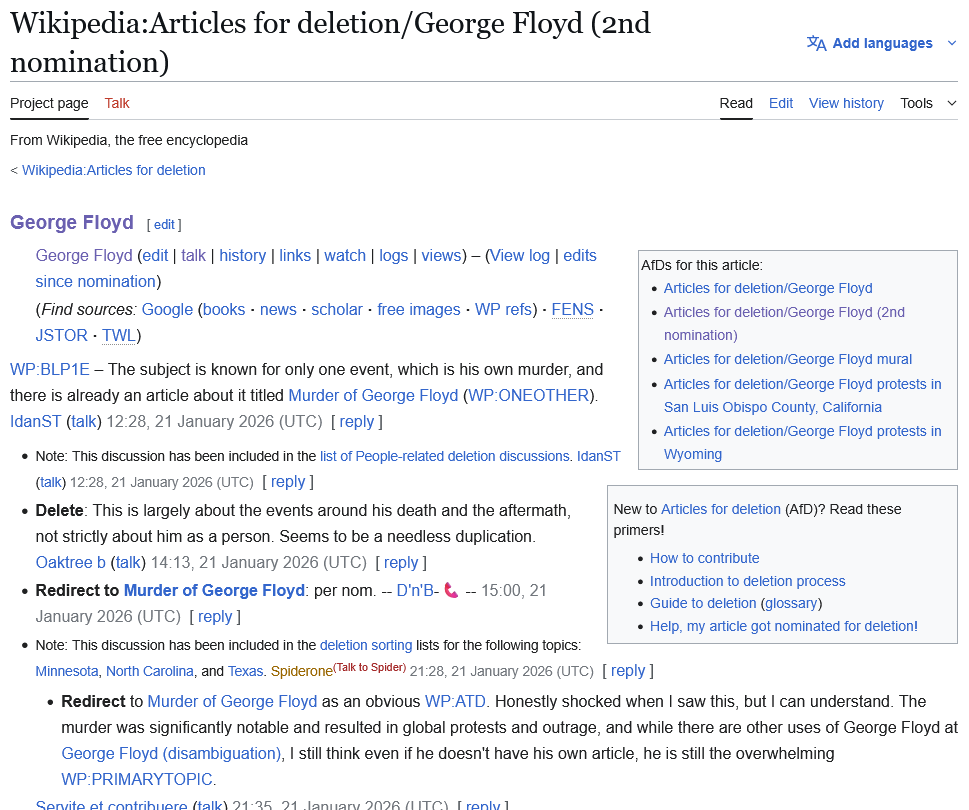The width and height of the screenshot is (969, 810).
Task: Open the North Carolina deletion sorting list
Action: pyautogui.click(x=150, y=672)
